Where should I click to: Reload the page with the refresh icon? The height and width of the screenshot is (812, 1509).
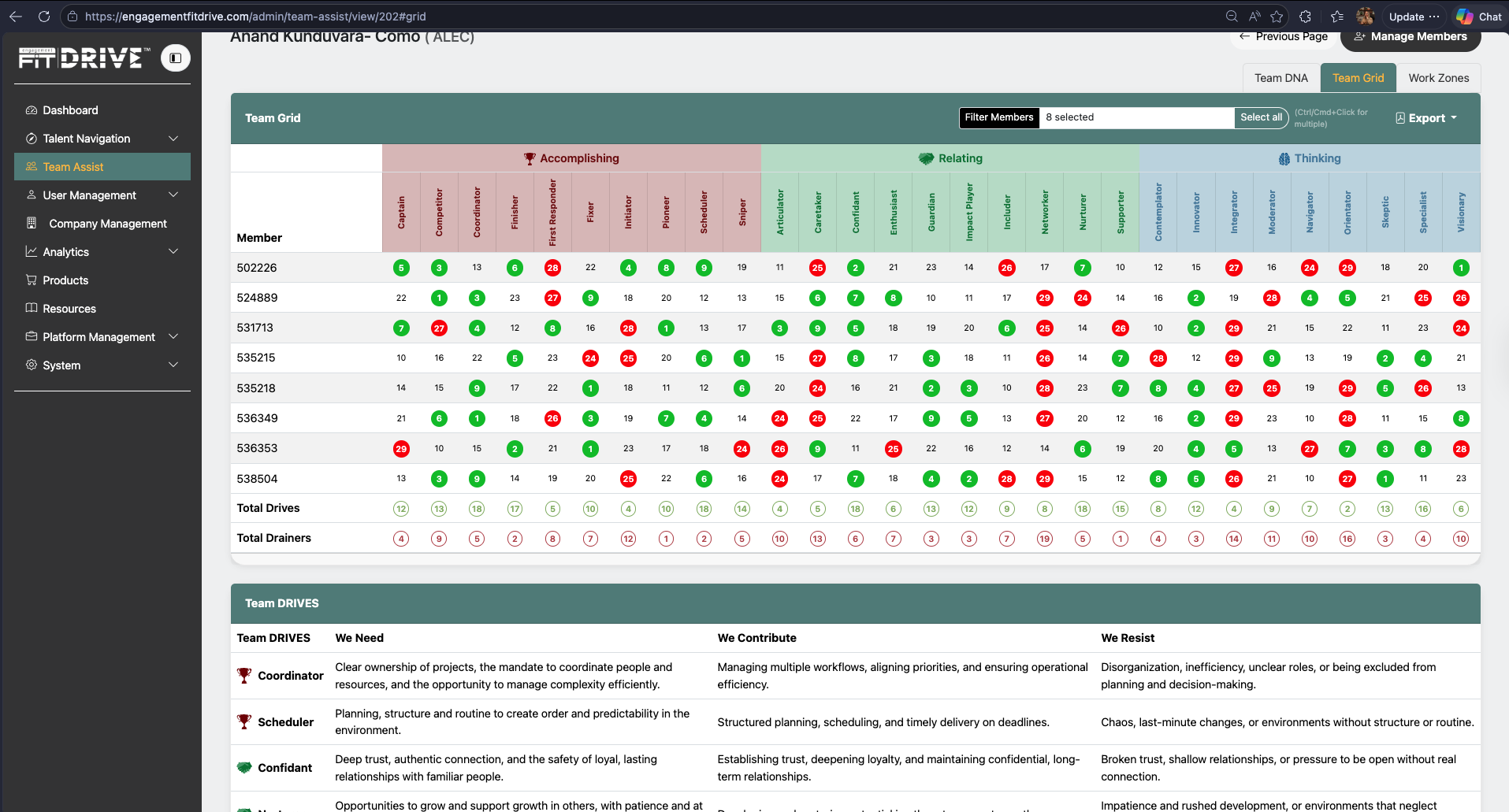pyautogui.click(x=44, y=17)
